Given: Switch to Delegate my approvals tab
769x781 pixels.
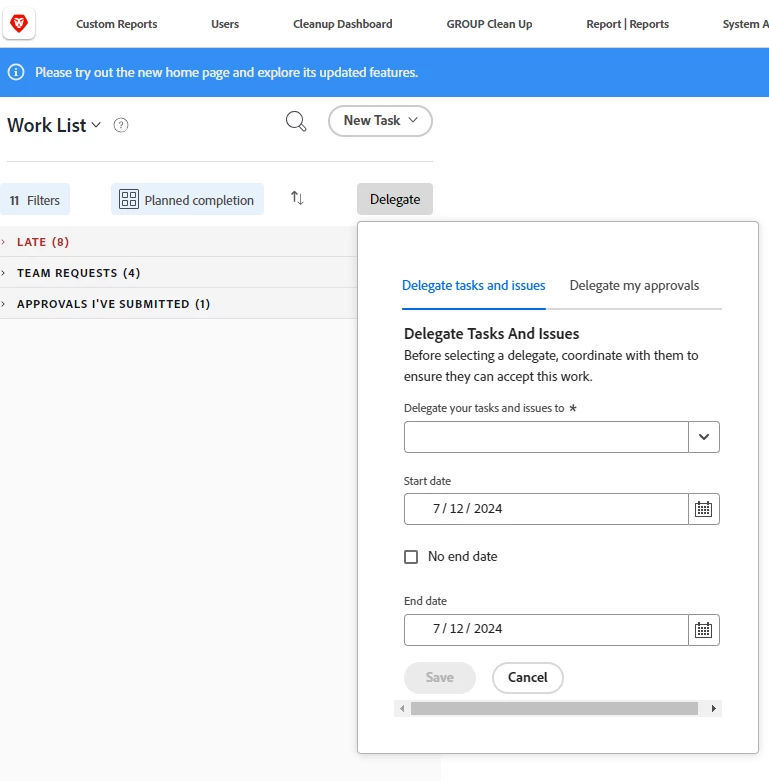Looking at the screenshot, I should 634,285.
